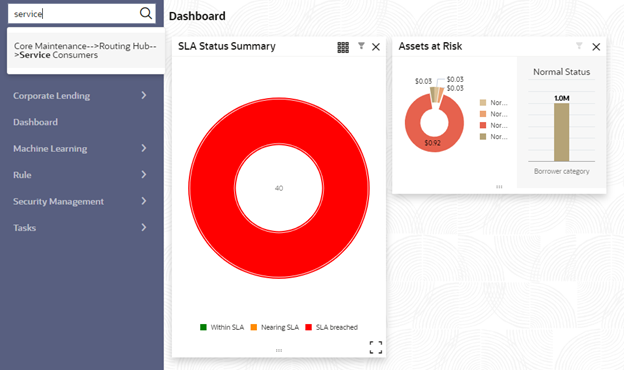
Task: Click the Assets at Risk bottom grip handle
Action: pyautogui.click(x=499, y=187)
